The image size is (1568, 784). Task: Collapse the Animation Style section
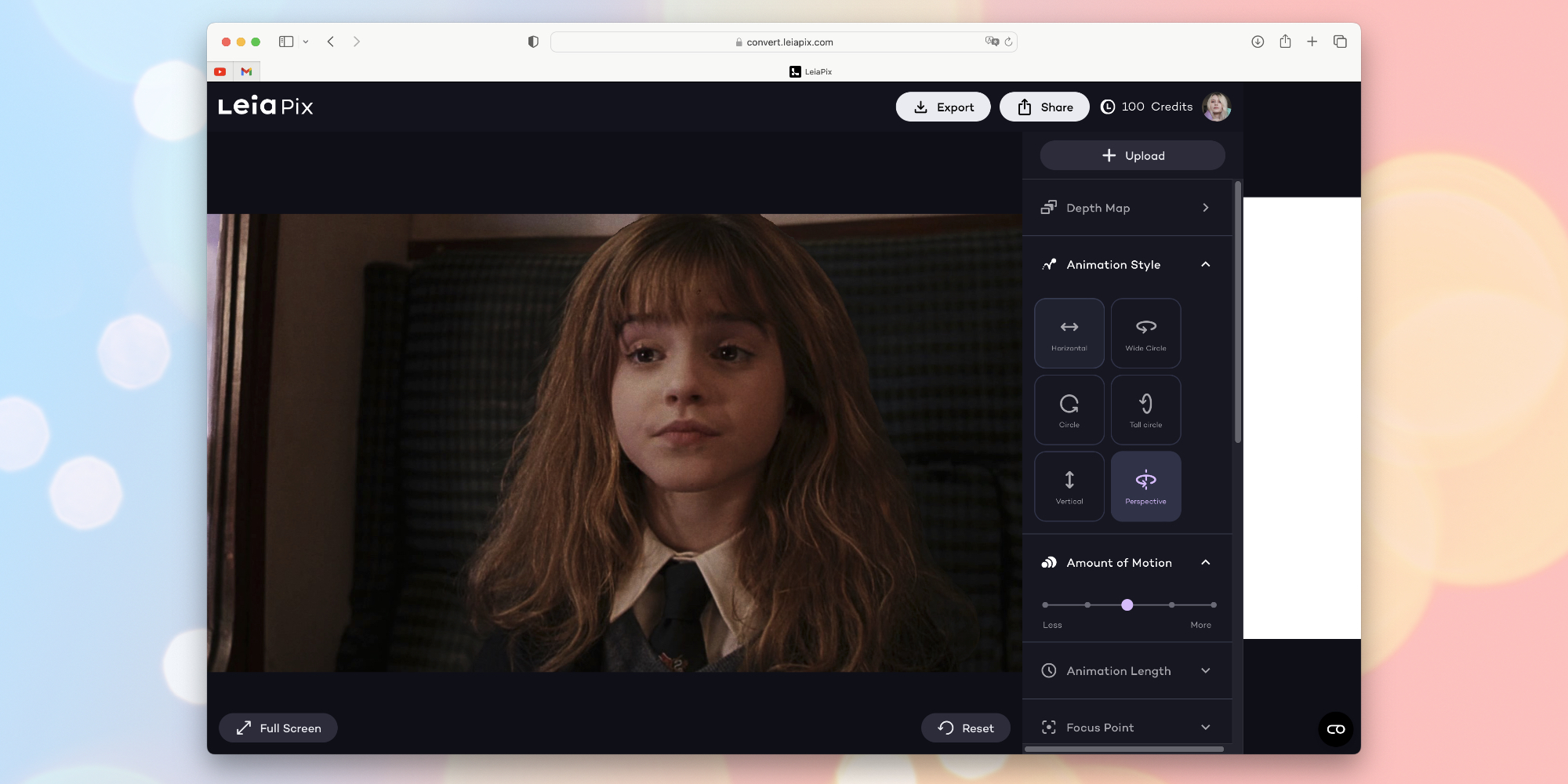[1205, 265]
